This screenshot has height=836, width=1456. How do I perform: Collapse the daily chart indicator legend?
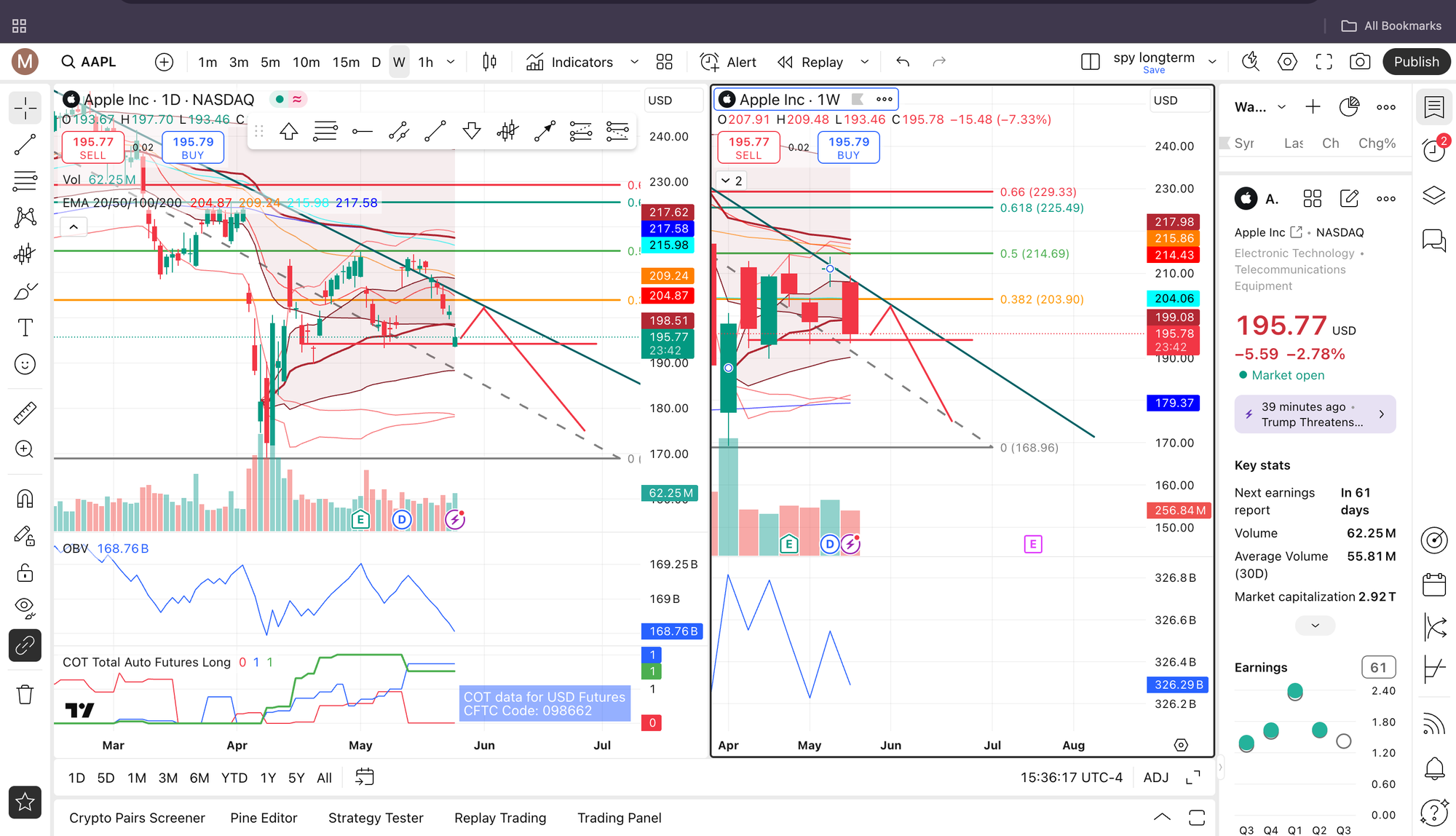point(74,227)
